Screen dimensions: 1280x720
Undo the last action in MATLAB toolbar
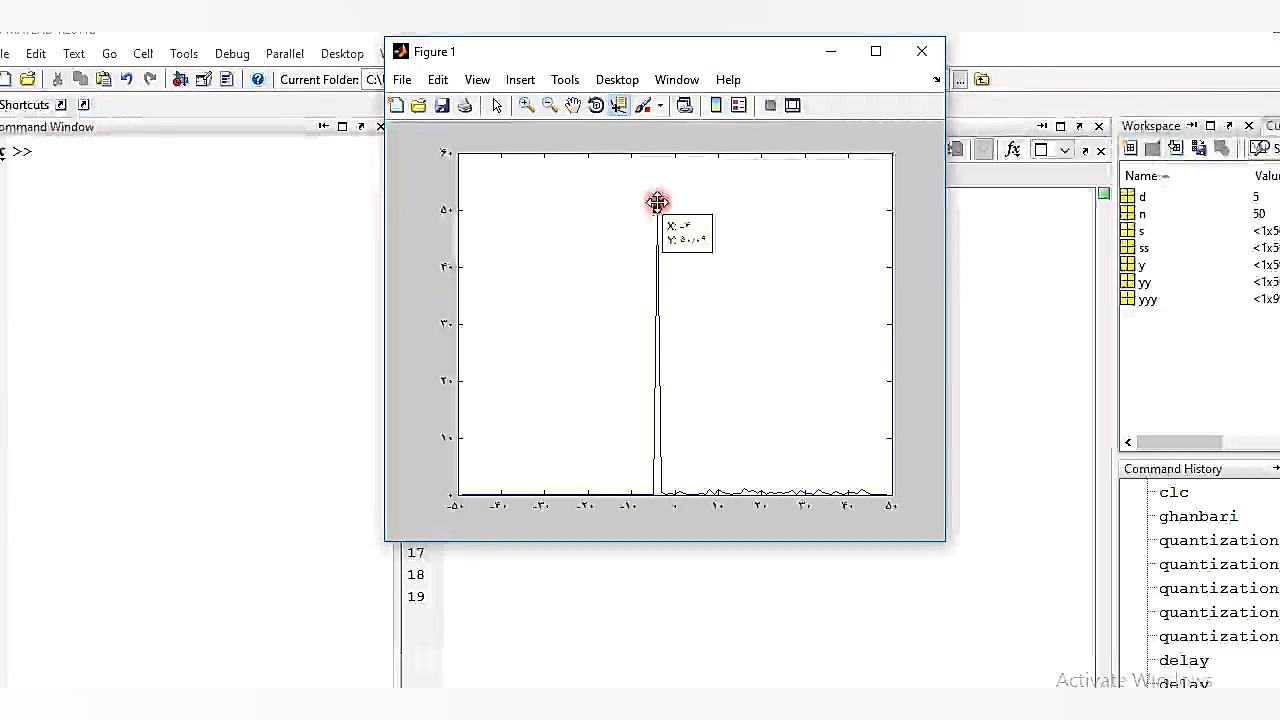coord(127,79)
